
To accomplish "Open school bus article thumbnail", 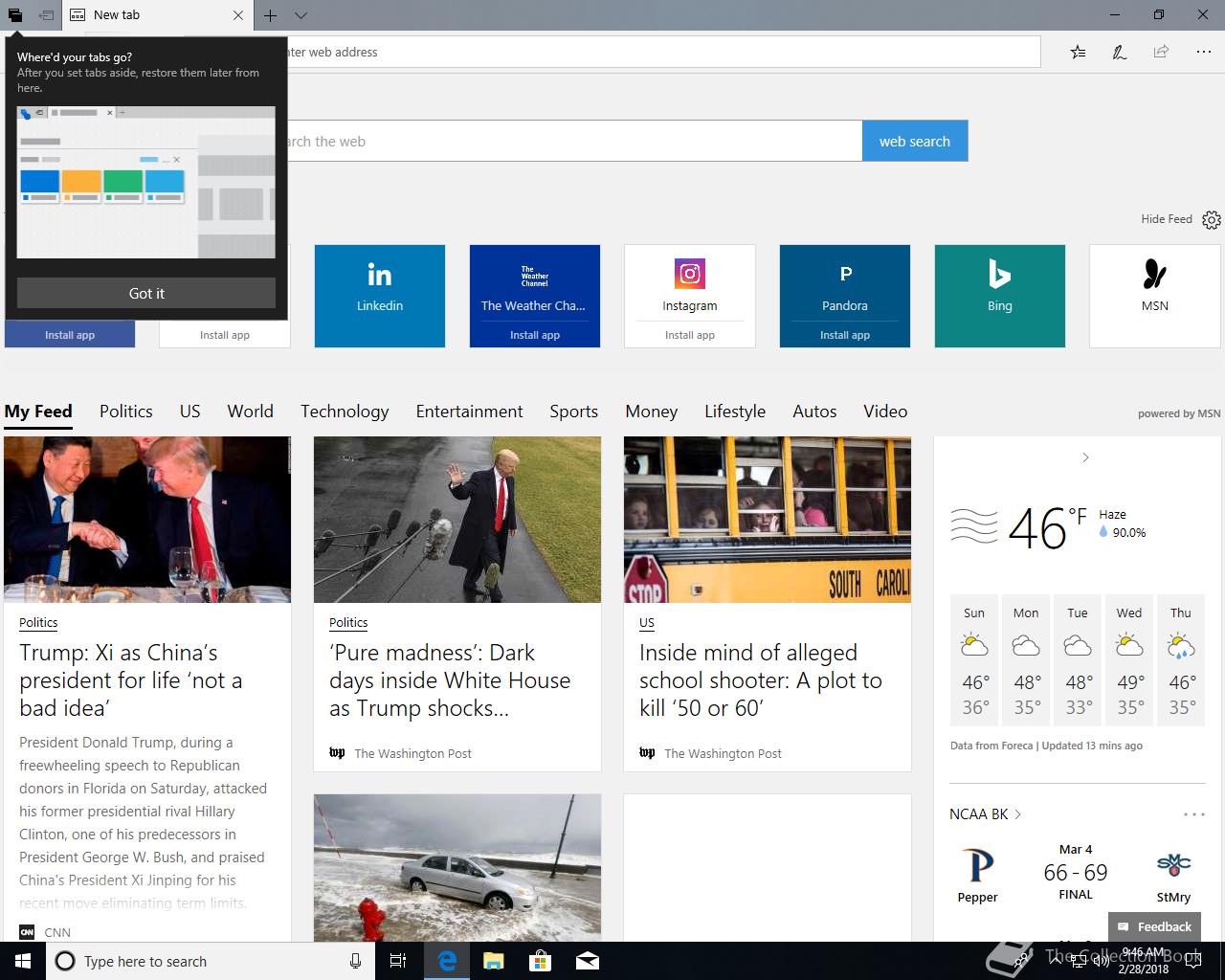I will pos(768,520).
